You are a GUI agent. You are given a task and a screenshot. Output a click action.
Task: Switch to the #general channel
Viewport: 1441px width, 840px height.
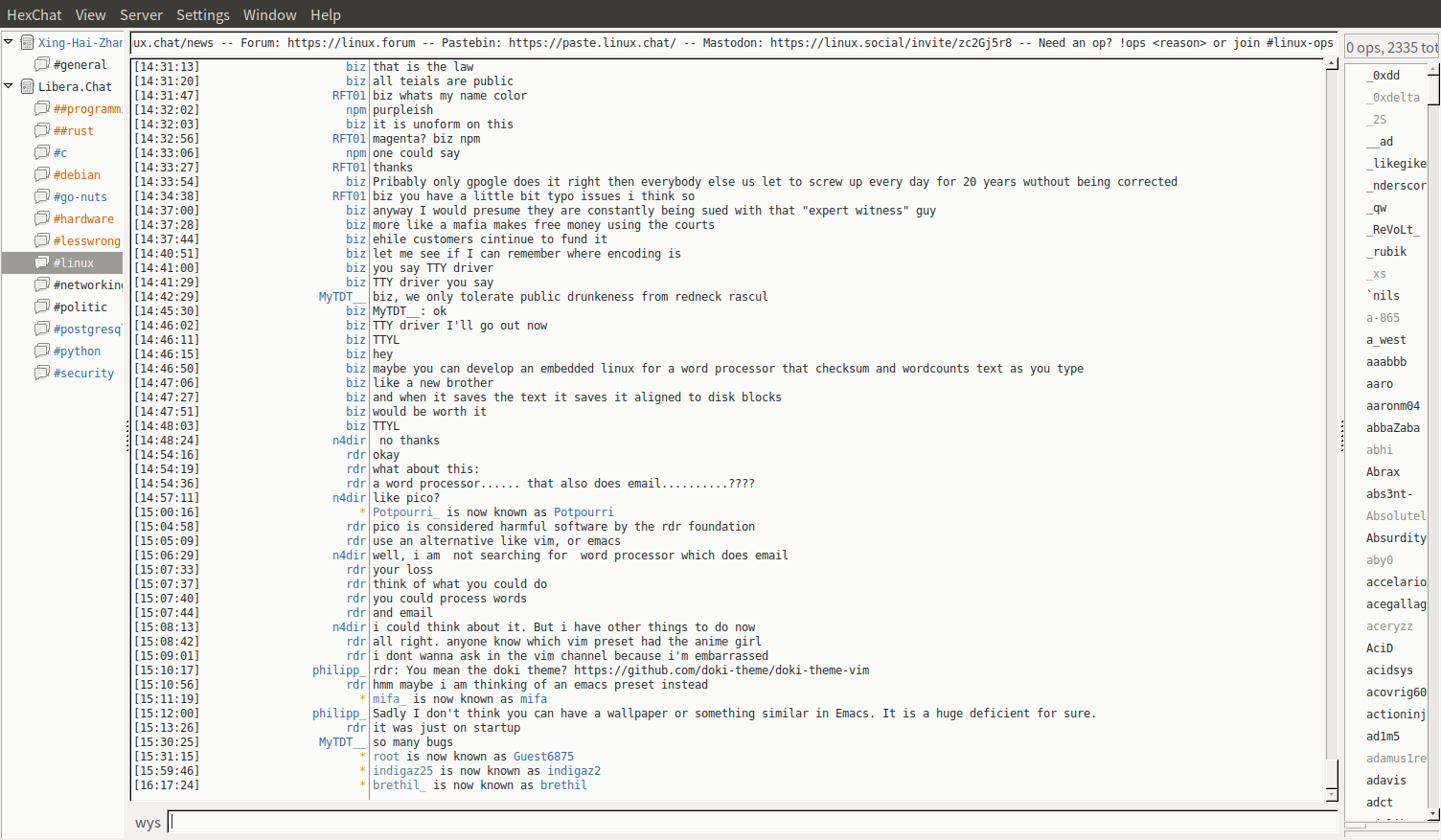tap(80, 65)
